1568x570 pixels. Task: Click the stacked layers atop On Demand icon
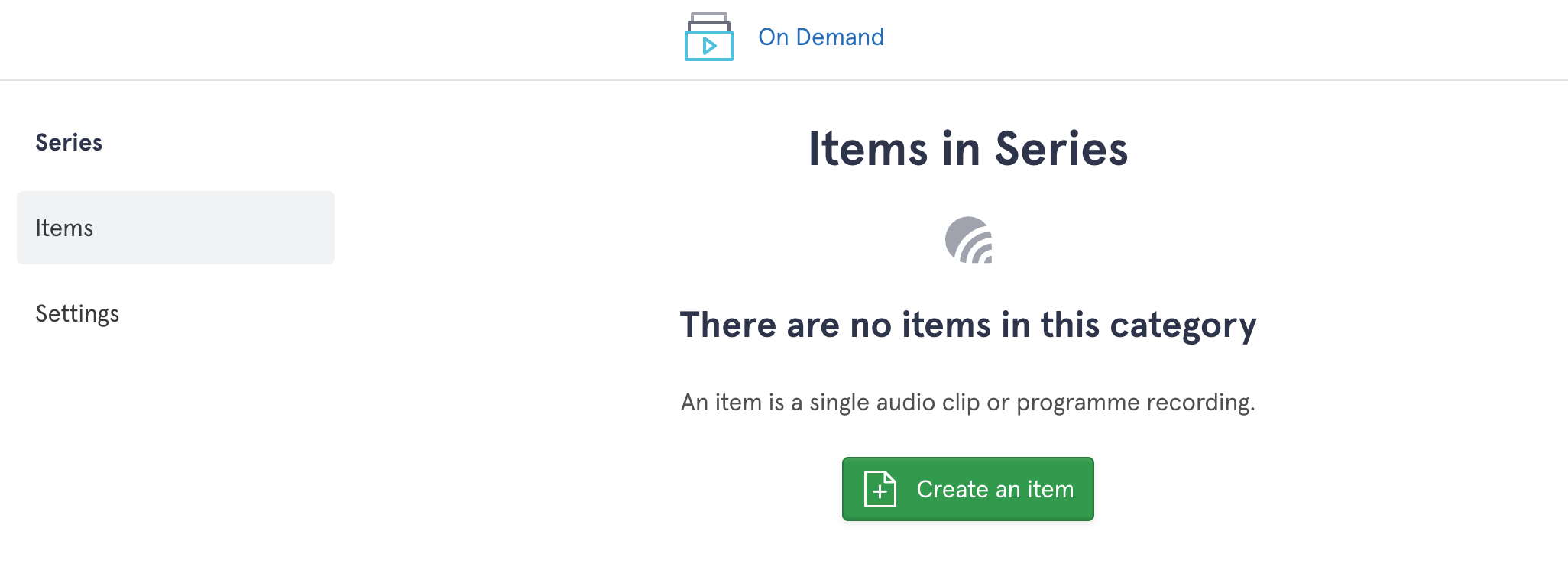(709, 21)
